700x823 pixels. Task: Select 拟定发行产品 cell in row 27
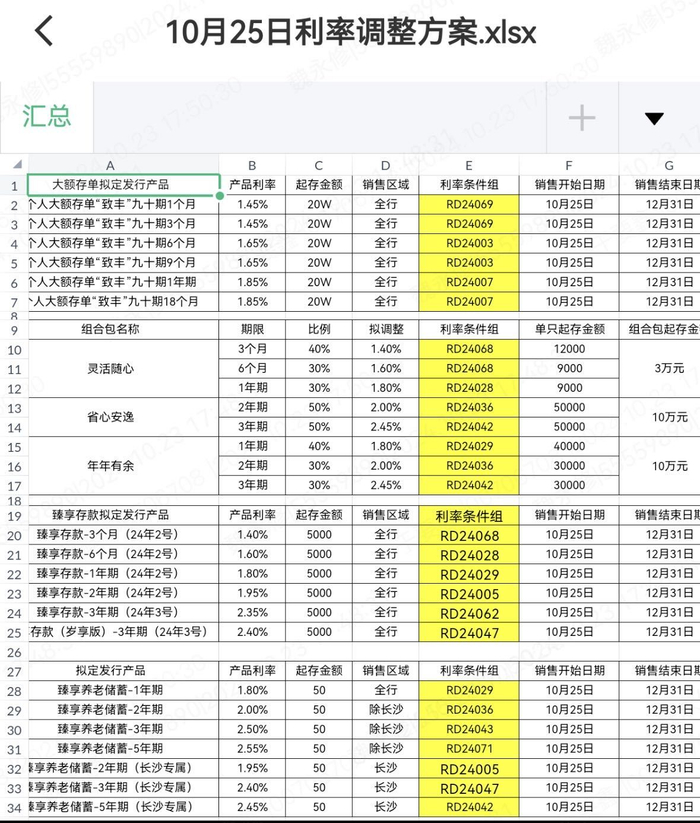(x=123, y=670)
